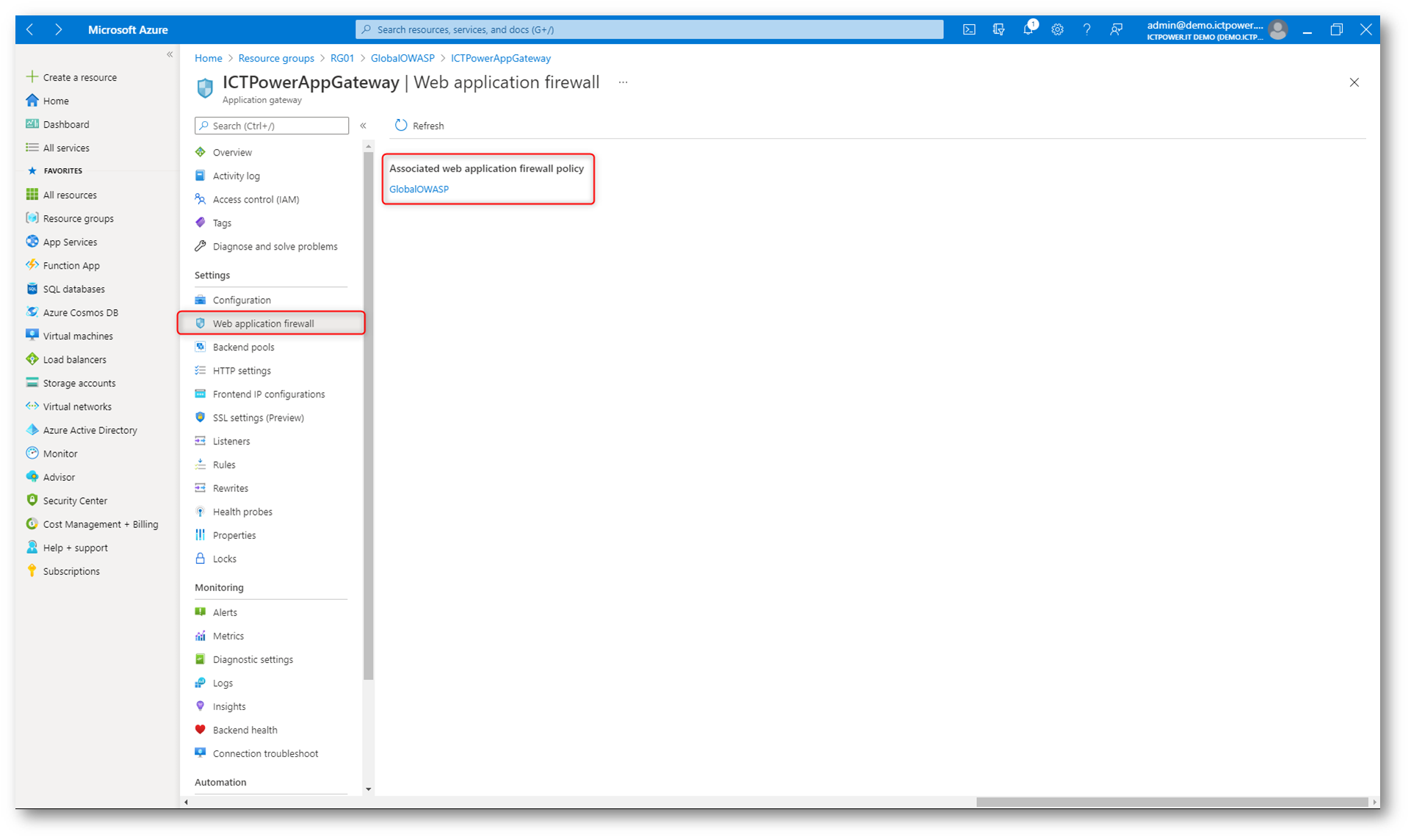Click the user account avatar

click(x=1278, y=29)
